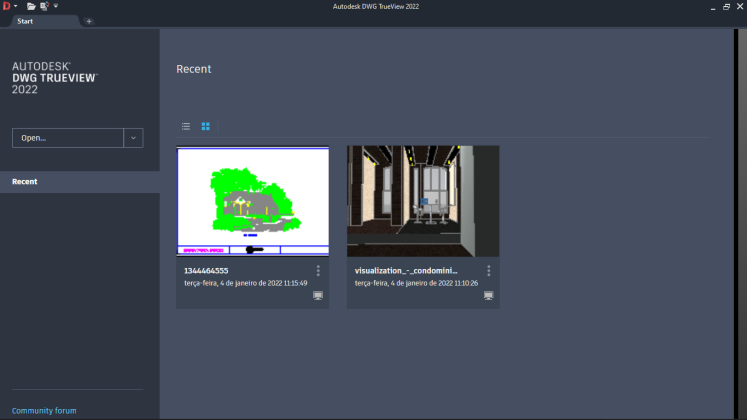Restore down the DWG TrueView window
Image resolution: width=747 pixels, height=420 pixels.
tap(727, 7)
